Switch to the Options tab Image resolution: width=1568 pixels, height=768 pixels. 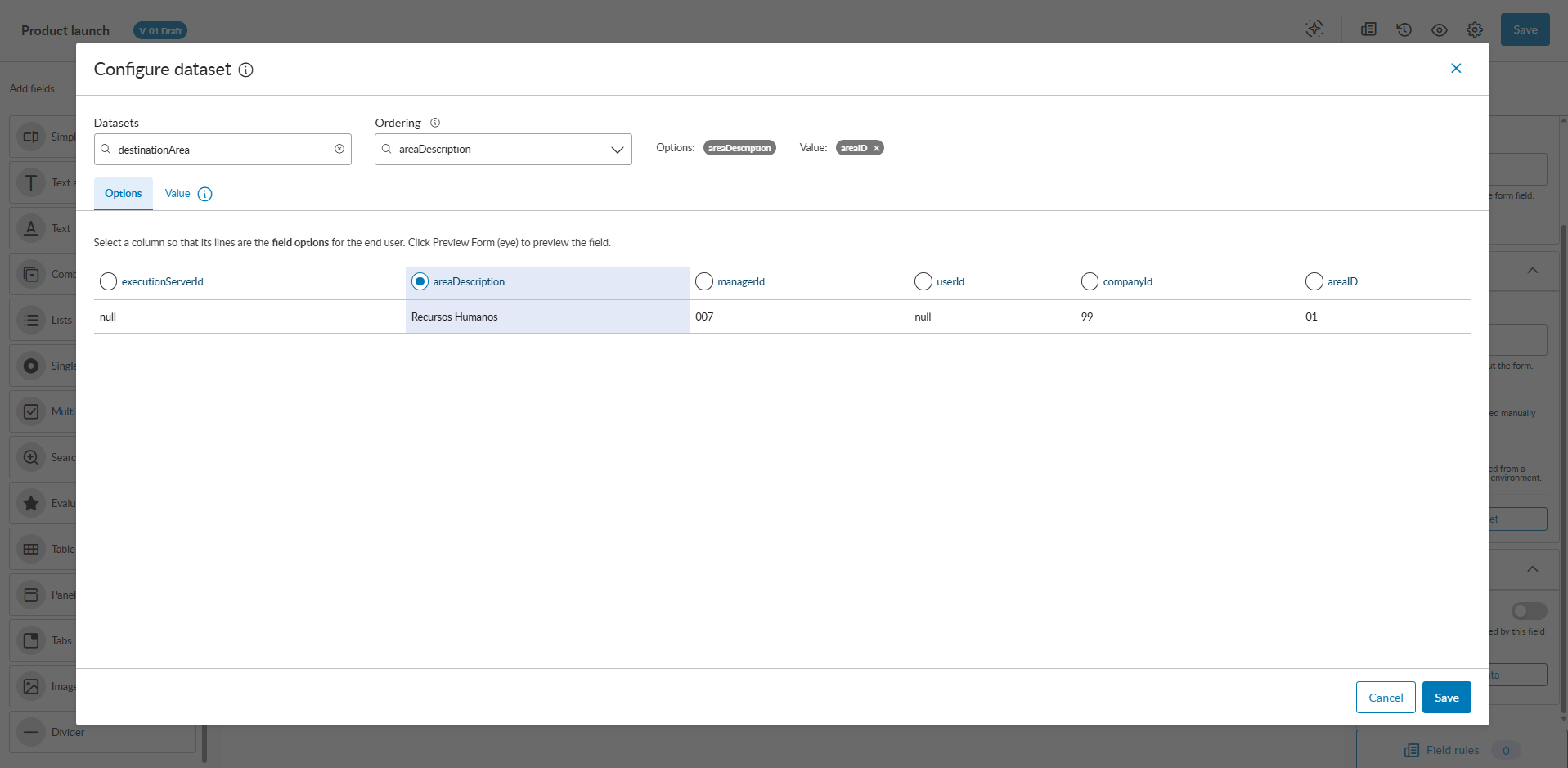click(x=124, y=194)
